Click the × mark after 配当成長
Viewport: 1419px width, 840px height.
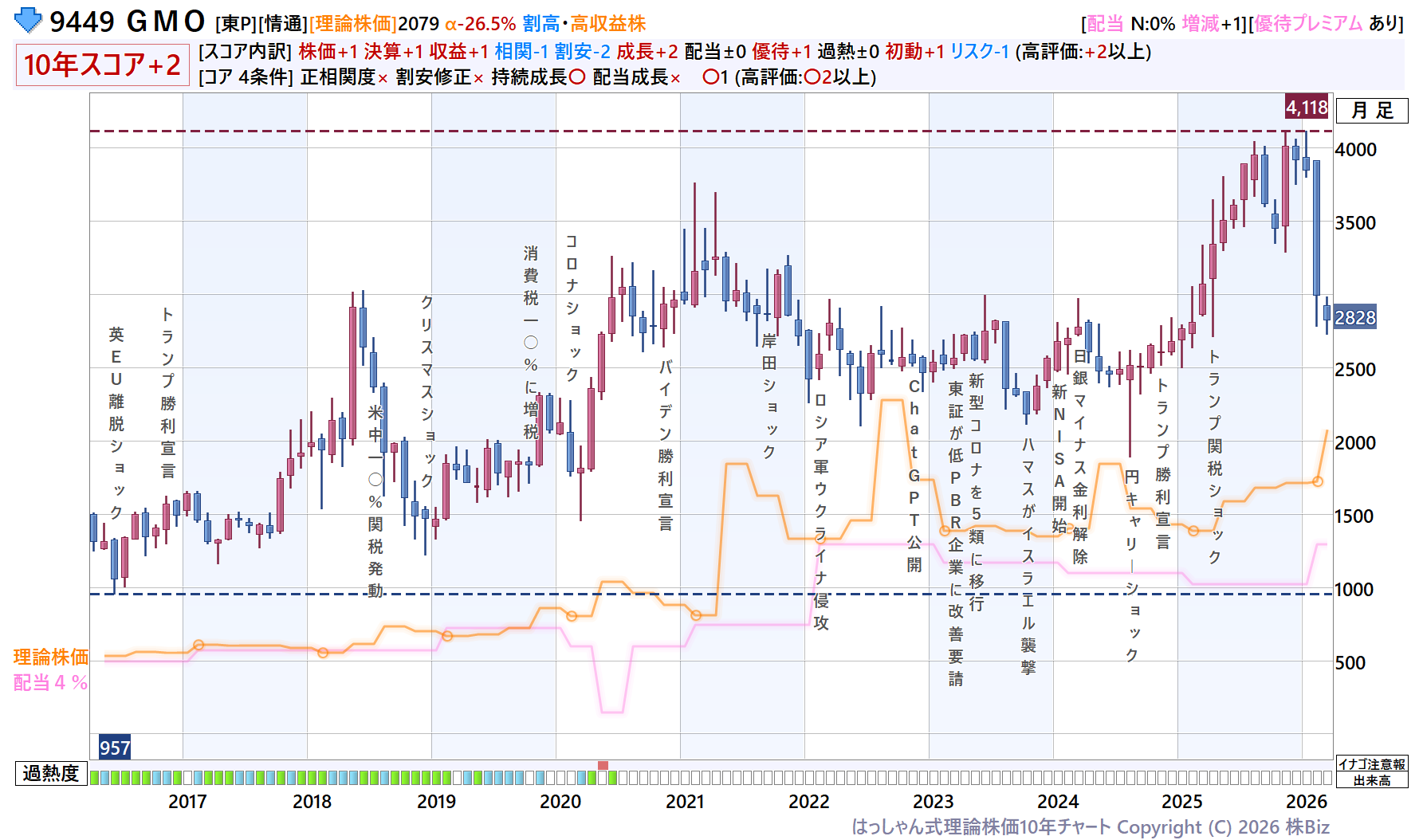675,78
